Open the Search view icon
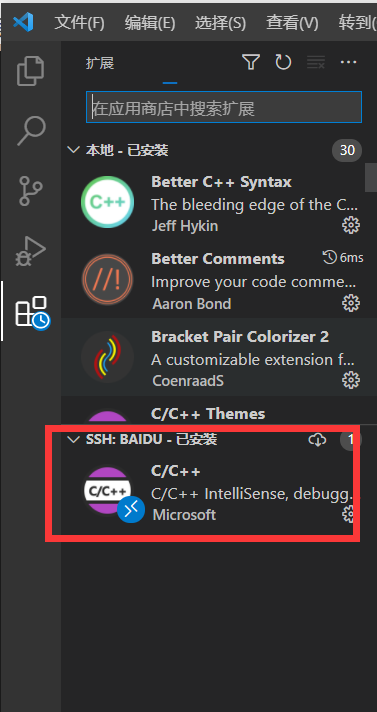 [31, 131]
